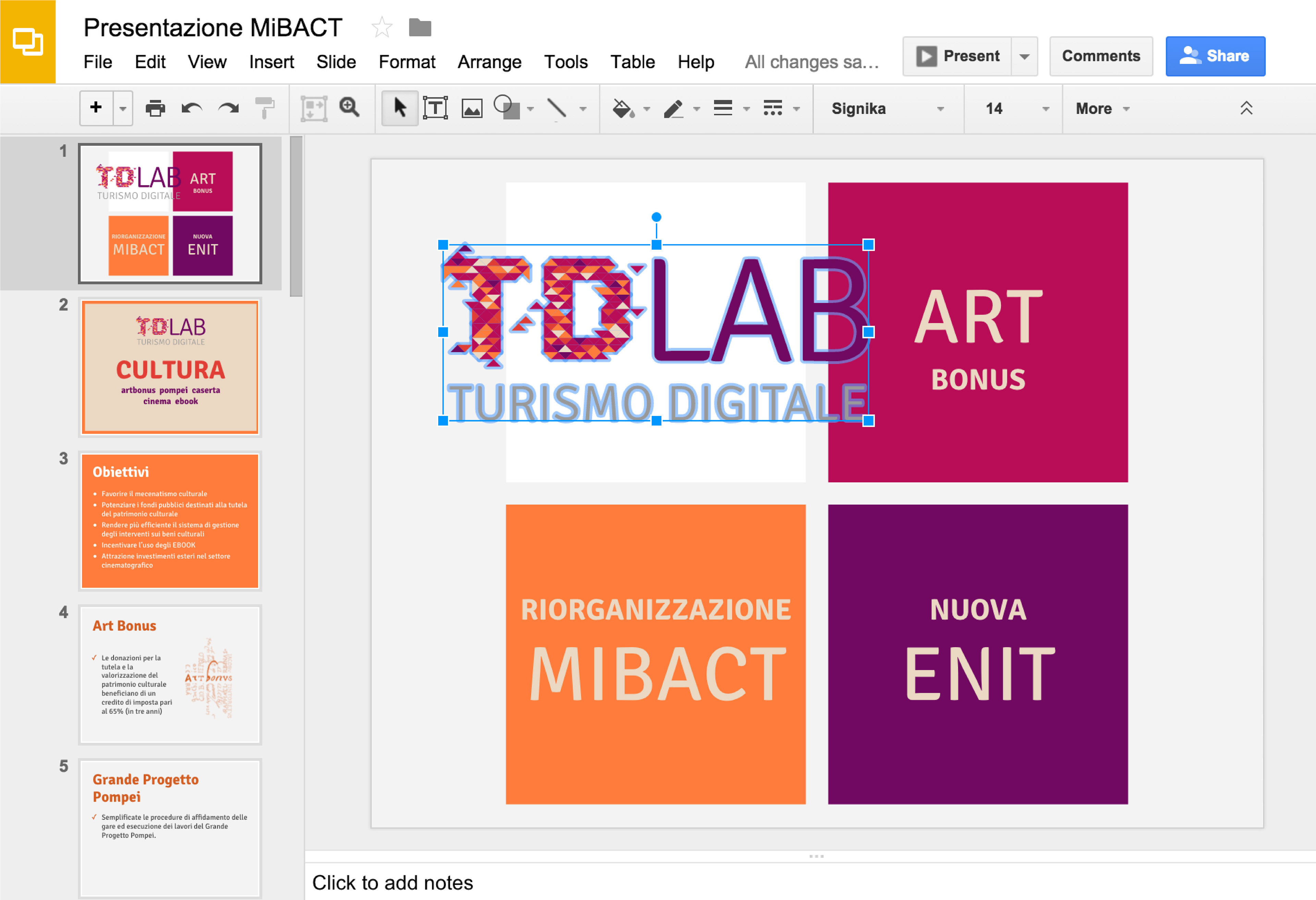Expand the Shape tool dropdown arrow
The image size is (1316, 900).
click(x=531, y=109)
